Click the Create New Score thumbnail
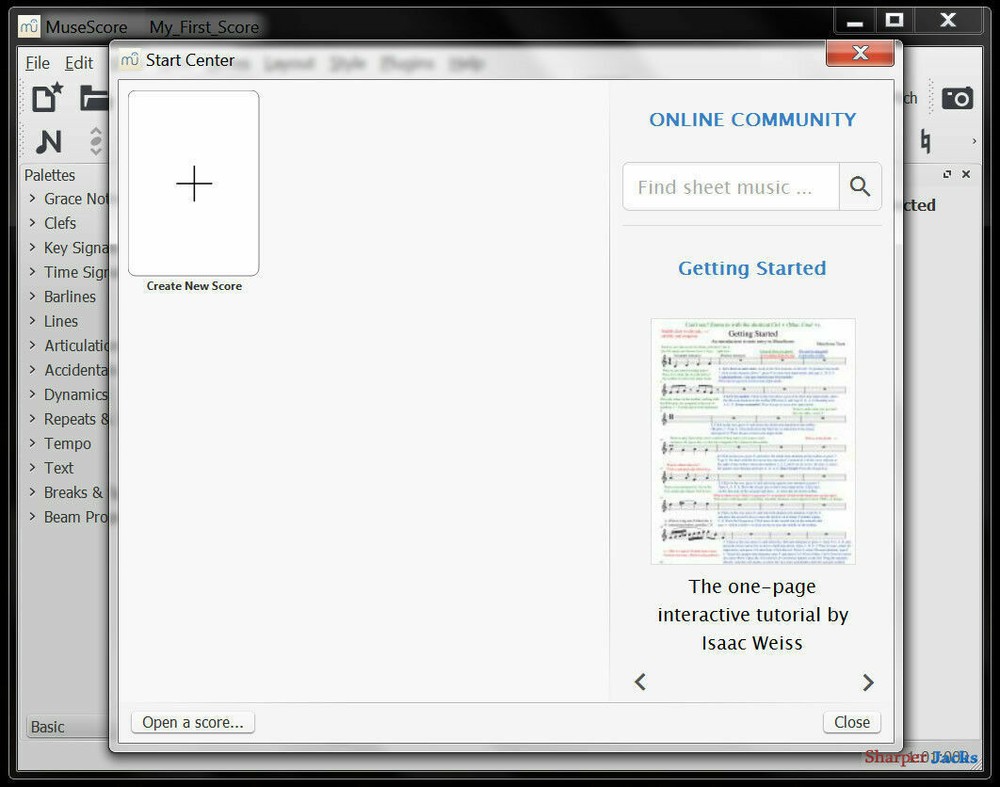This screenshot has width=1000, height=787. (193, 184)
